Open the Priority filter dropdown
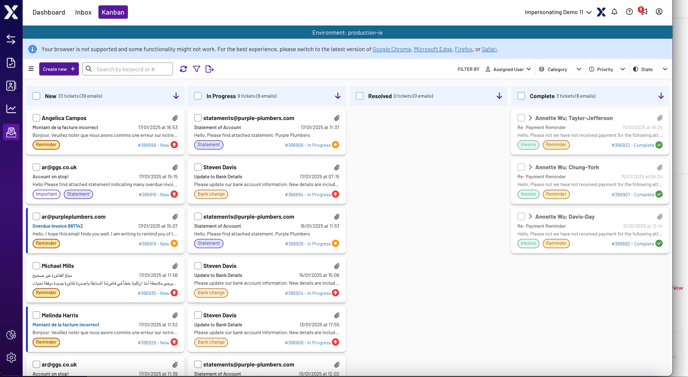688x377 pixels. 607,69
